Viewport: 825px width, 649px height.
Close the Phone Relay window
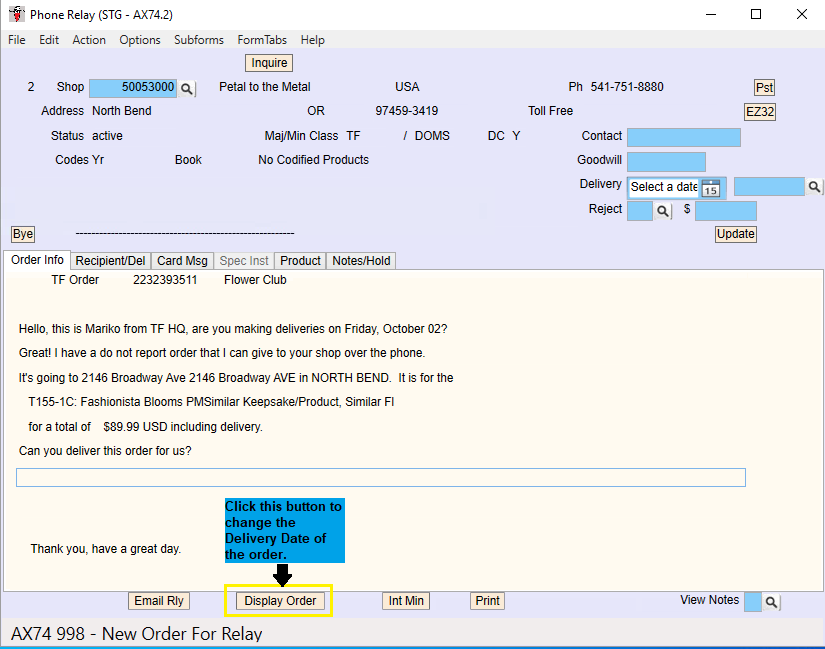click(x=801, y=14)
